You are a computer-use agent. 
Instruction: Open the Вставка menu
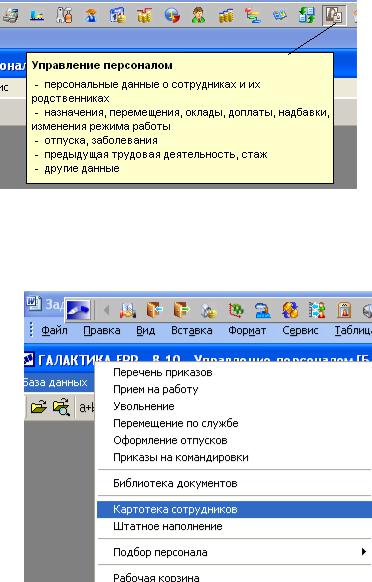coord(192,330)
